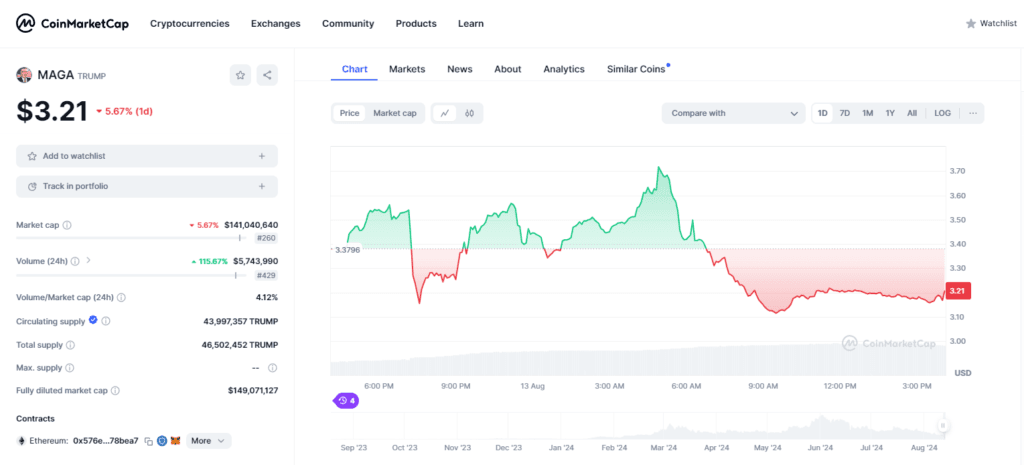Click the $5,743,990 volume value

[255, 261]
